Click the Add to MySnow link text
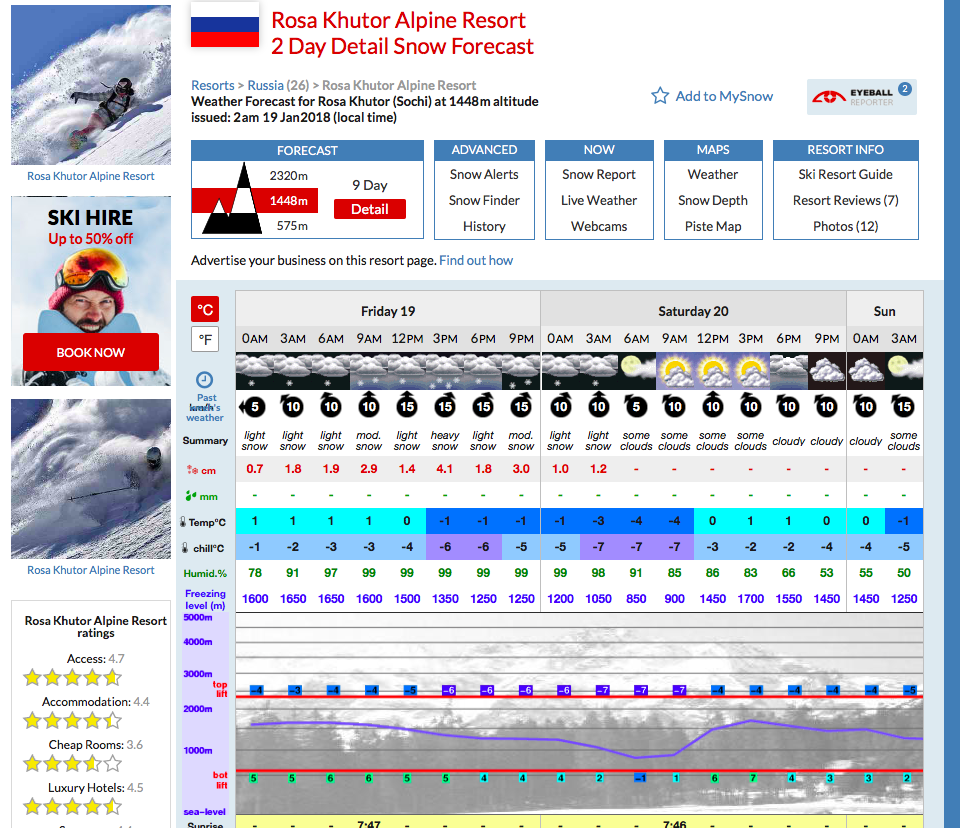This screenshot has width=960, height=828. (724, 96)
